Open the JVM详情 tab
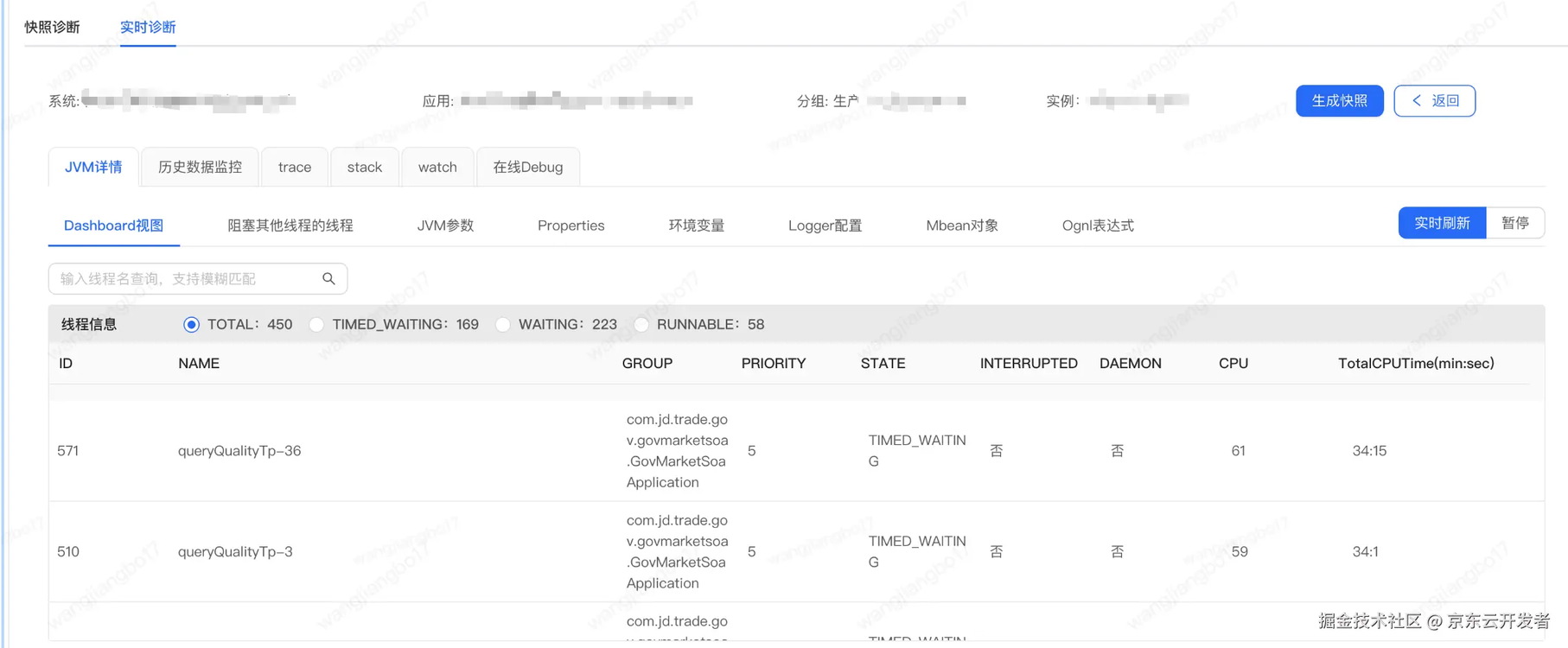Image resolution: width=1568 pixels, height=648 pixels. (x=93, y=167)
